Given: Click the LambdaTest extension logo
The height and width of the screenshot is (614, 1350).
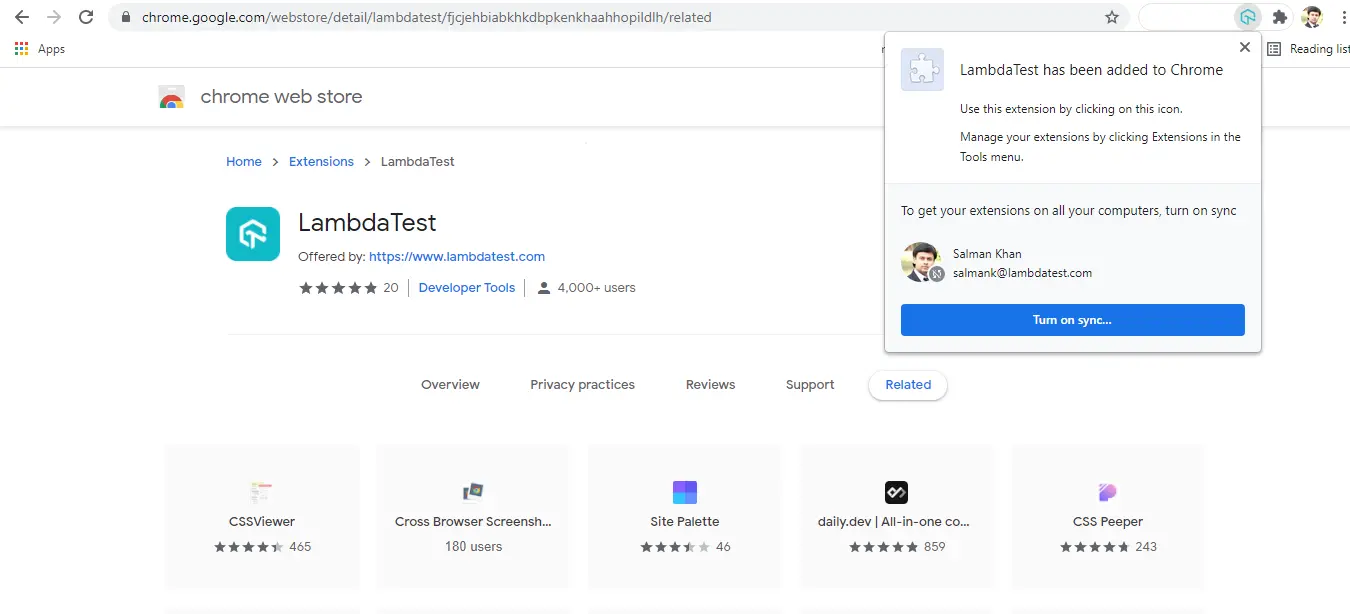Looking at the screenshot, I should tap(253, 234).
